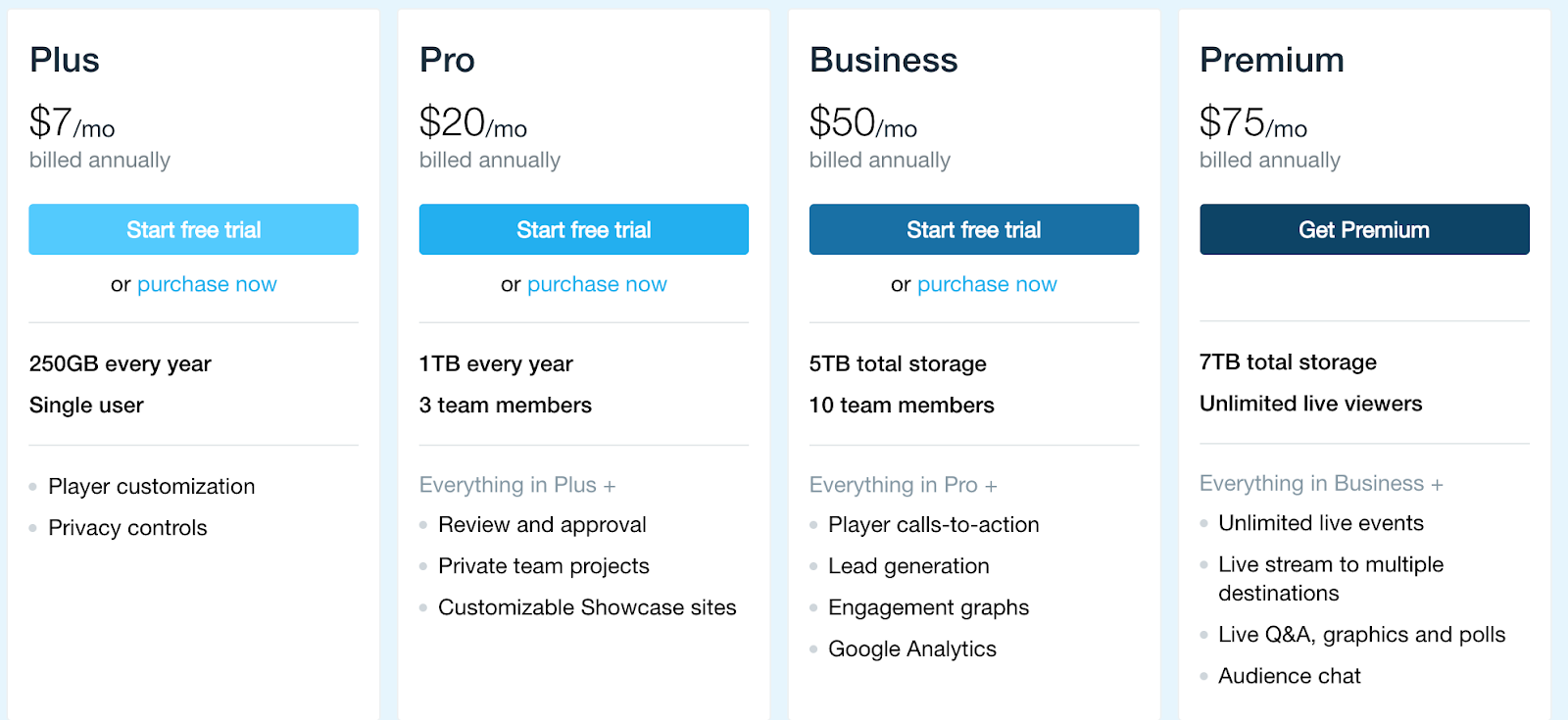Open purchase now link under Pro

597,284
